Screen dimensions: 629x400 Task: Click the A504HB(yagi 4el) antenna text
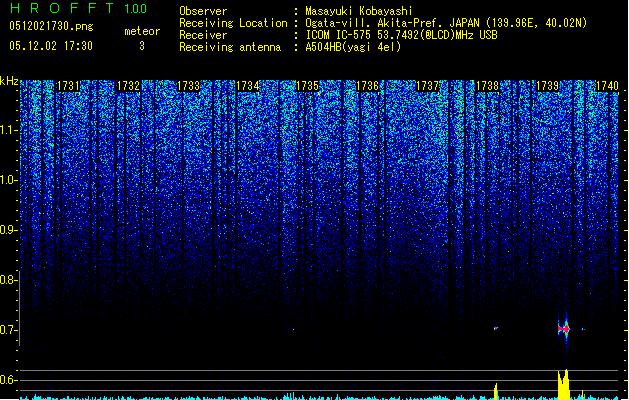pos(353,47)
